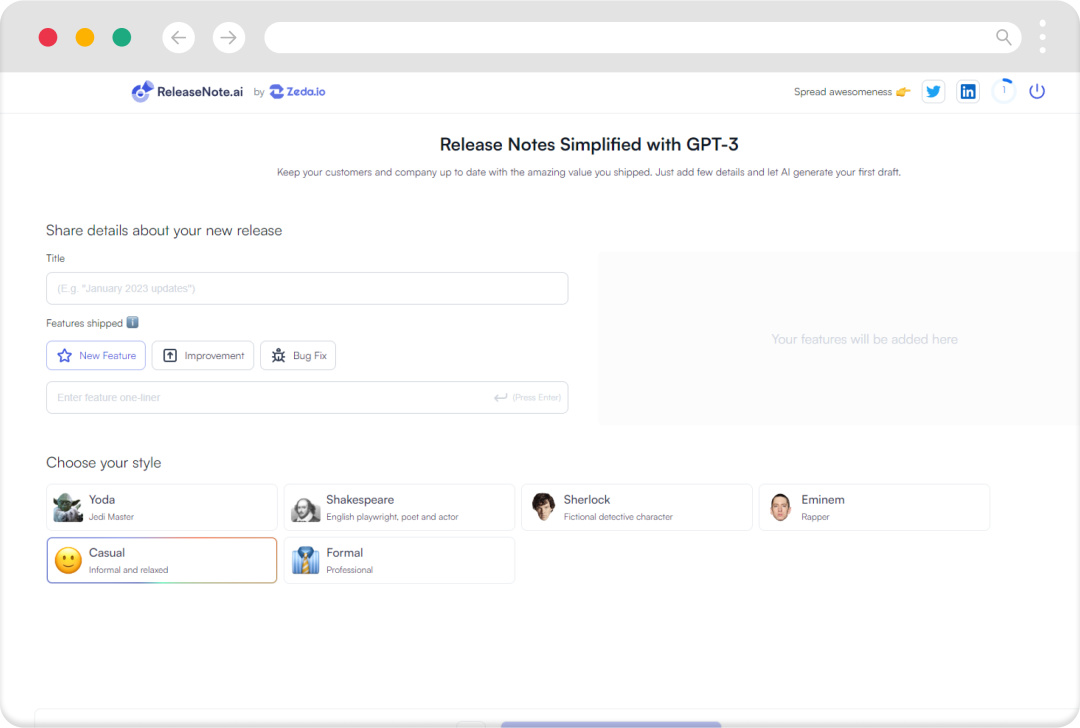
Task: Click the browser search magnifier icon
Action: pos(1004,37)
